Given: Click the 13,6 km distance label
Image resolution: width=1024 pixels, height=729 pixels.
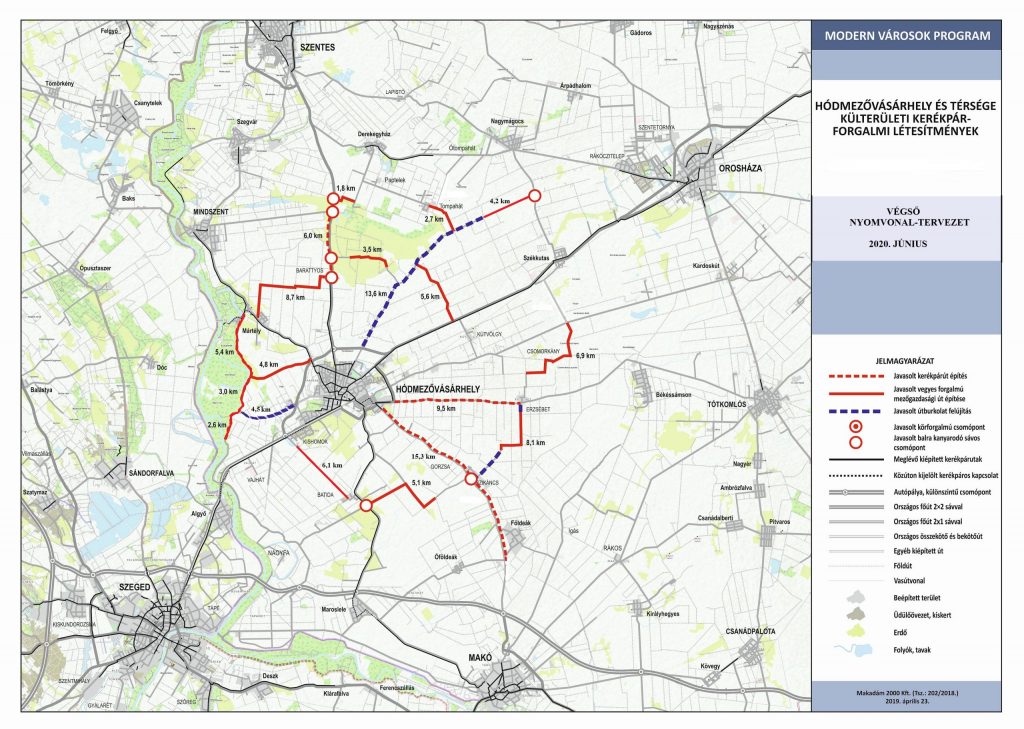Looking at the screenshot, I should 377,293.
